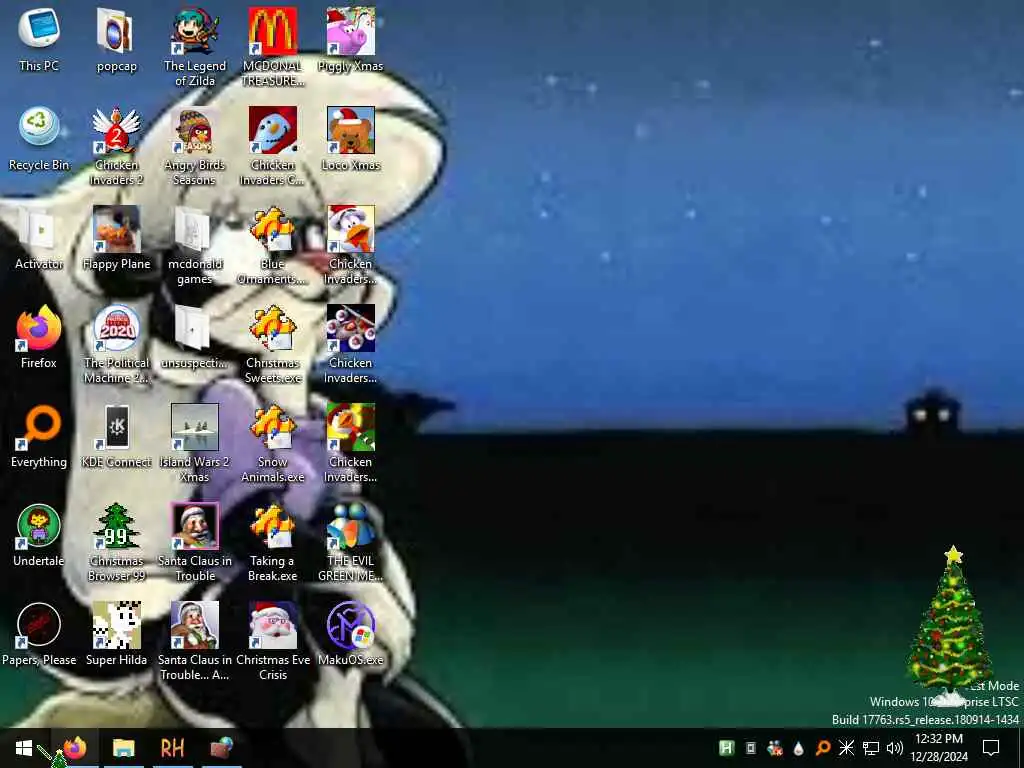The width and height of the screenshot is (1024, 768).
Task: Click the Taking a Break.exe icon
Action: click(272, 526)
